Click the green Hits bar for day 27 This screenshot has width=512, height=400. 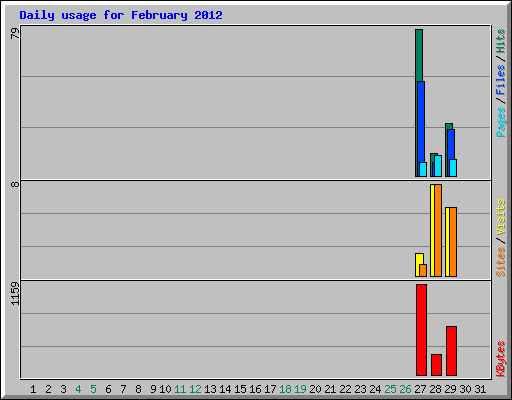tap(419, 55)
